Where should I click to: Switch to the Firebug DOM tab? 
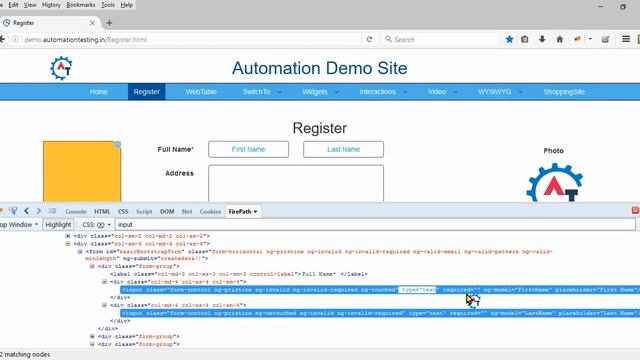pyautogui.click(x=167, y=211)
